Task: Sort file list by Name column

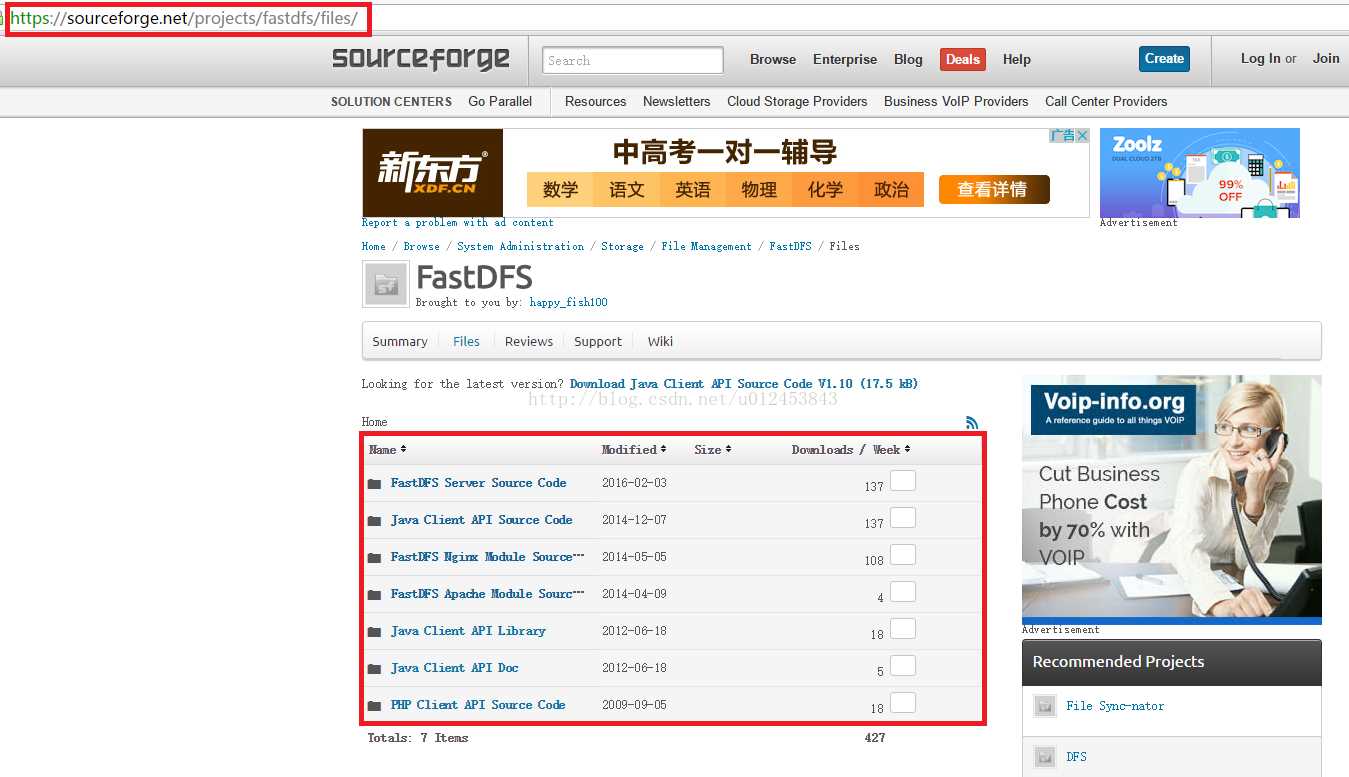Action: [x=387, y=450]
